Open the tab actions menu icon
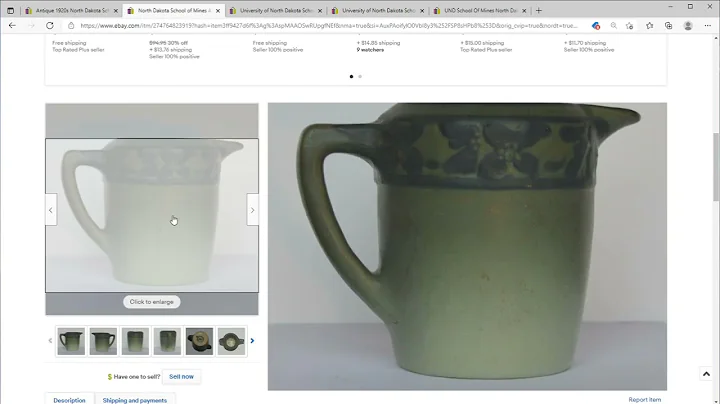720x404 pixels. click(11, 10)
